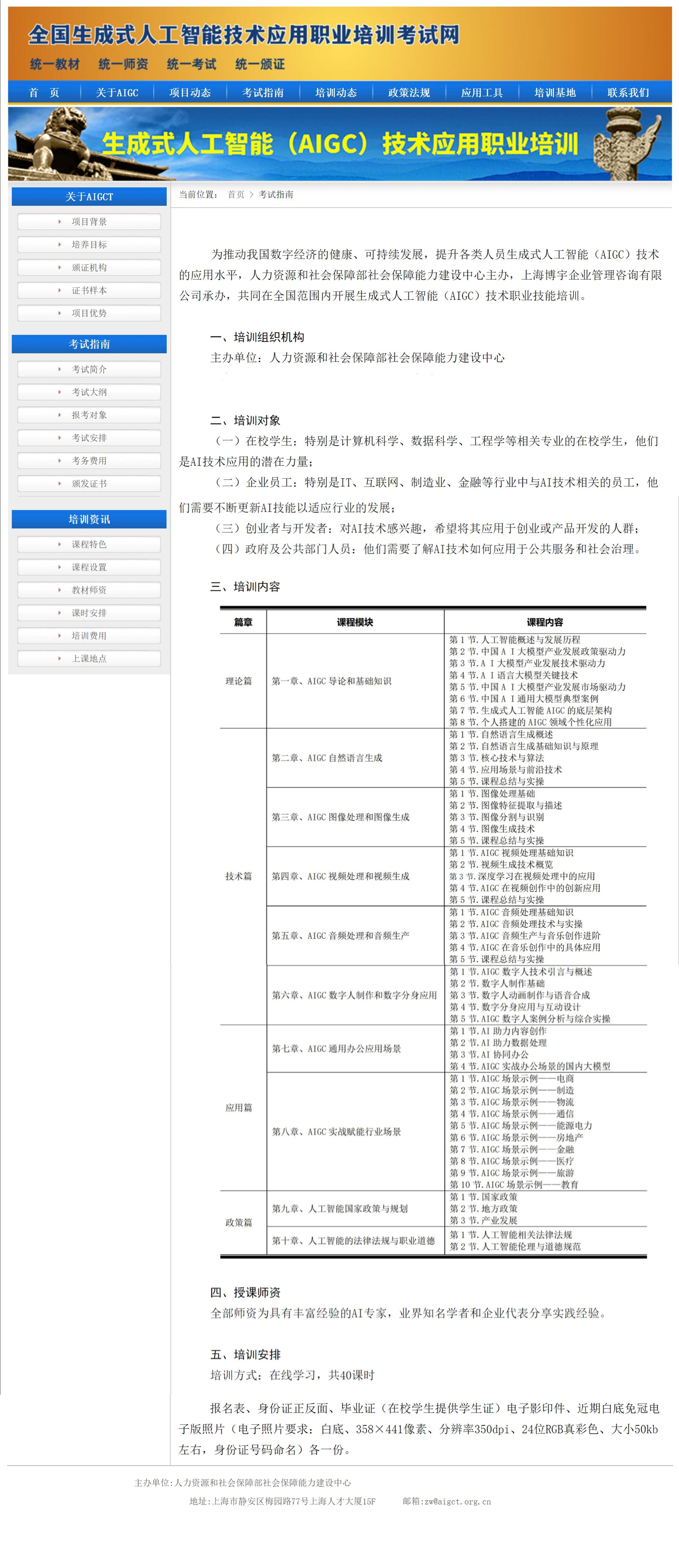This screenshot has height=1568, width=679.
Task: Click the 考试指南 breadcrumb entry
Action: point(276,195)
